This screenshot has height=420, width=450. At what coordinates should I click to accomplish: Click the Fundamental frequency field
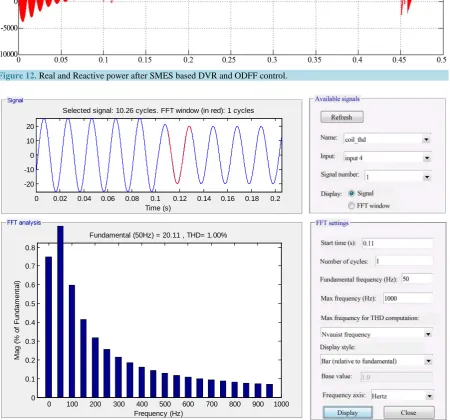click(417, 279)
